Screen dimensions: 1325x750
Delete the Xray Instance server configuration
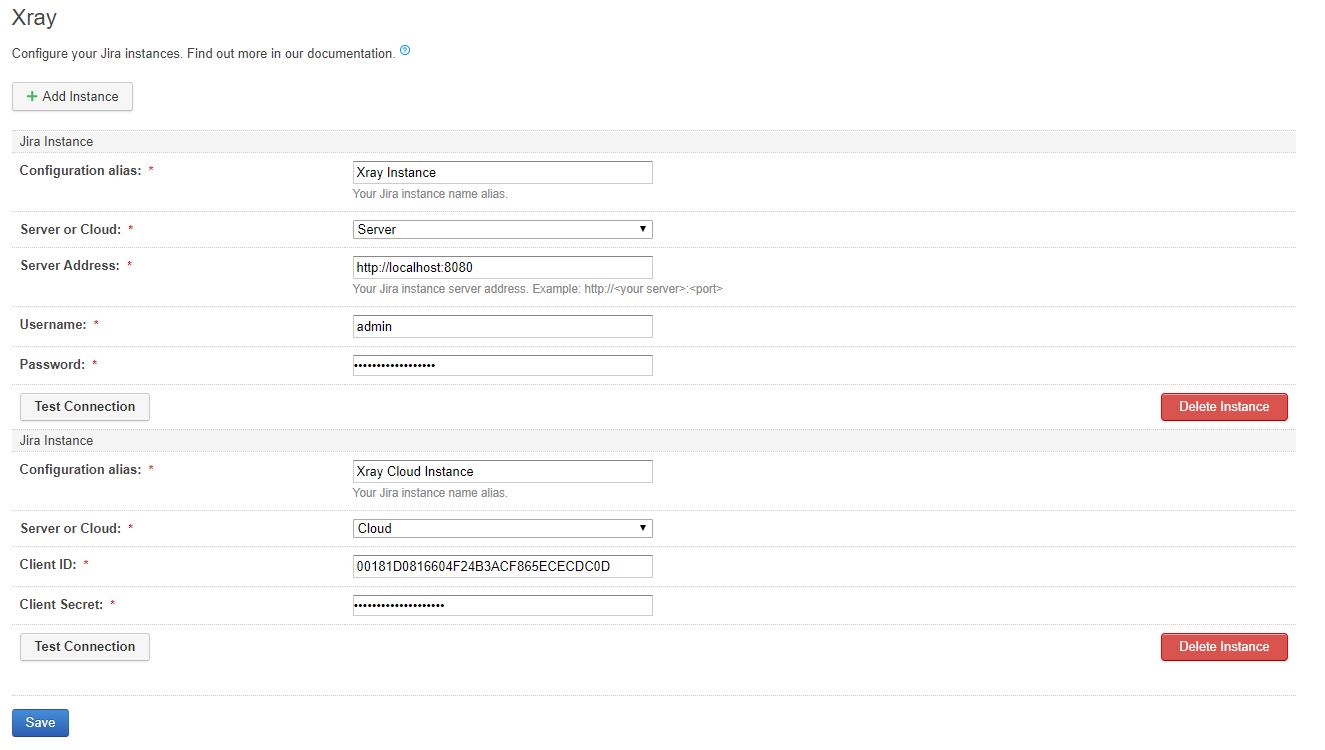pos(1224,407)
